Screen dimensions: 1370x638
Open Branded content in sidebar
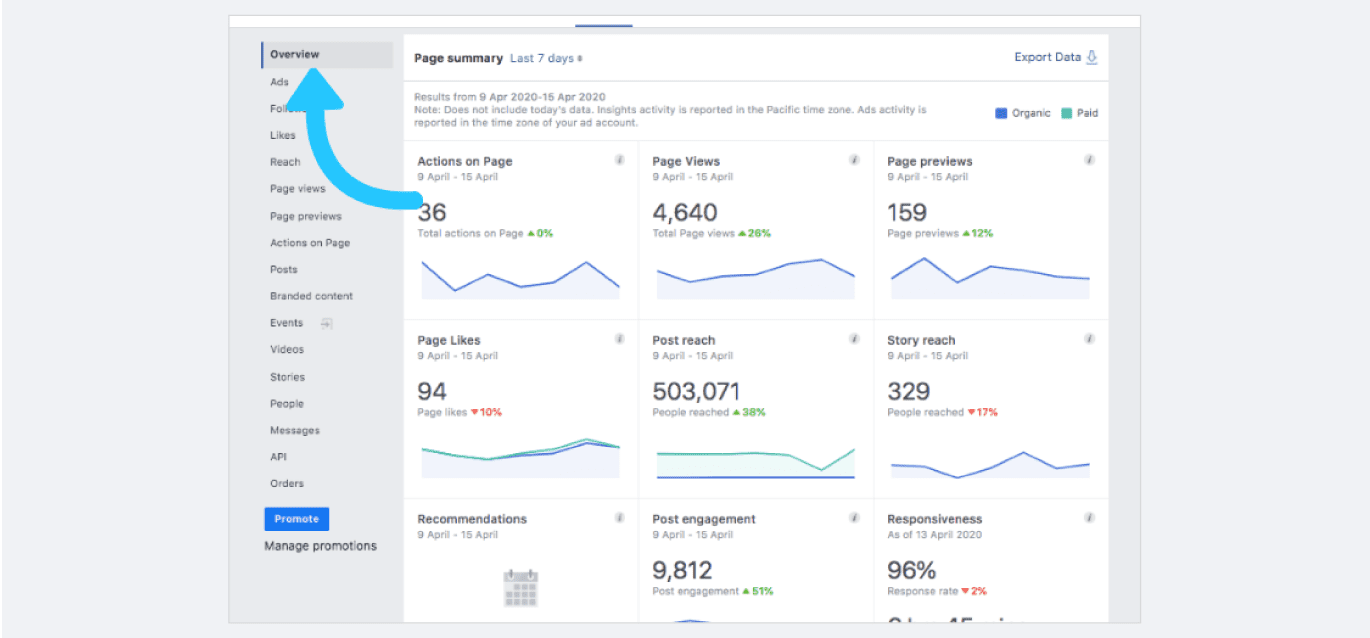click(311, 296)
